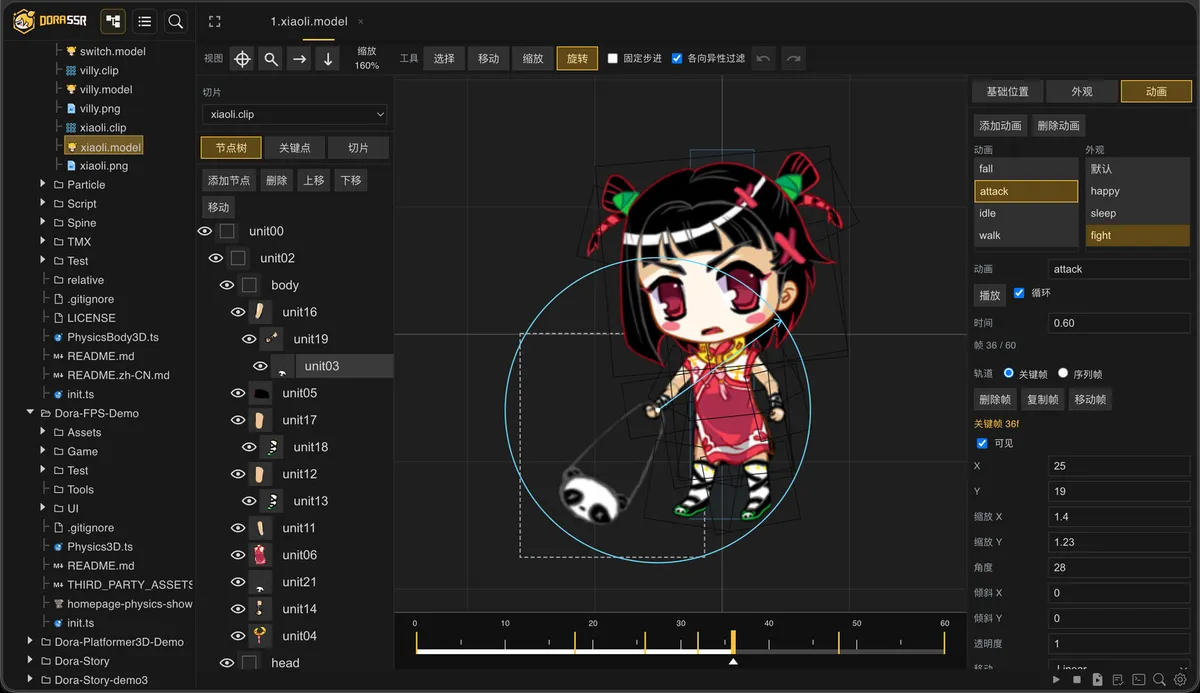Click the redo arrow icon
This screenshot has height=693, width=1200.
coord(793,59)
